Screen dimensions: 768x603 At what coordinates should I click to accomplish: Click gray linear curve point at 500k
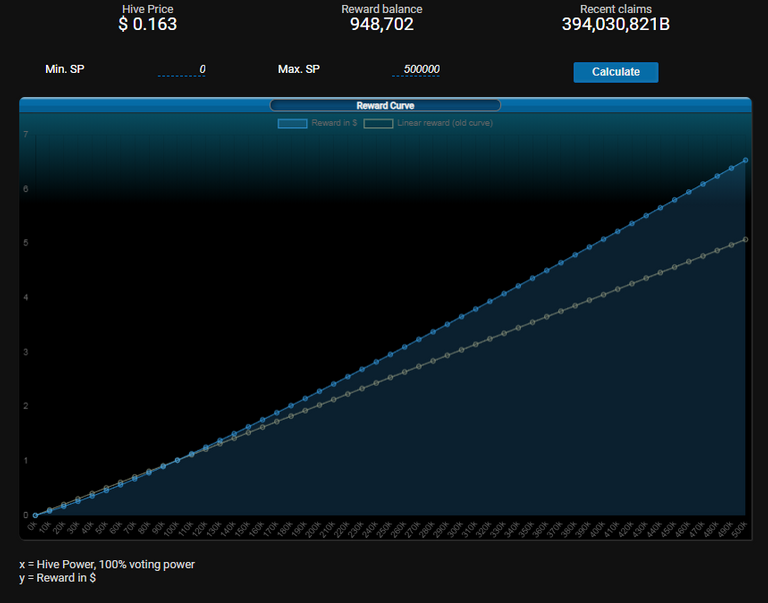[745, 240]
